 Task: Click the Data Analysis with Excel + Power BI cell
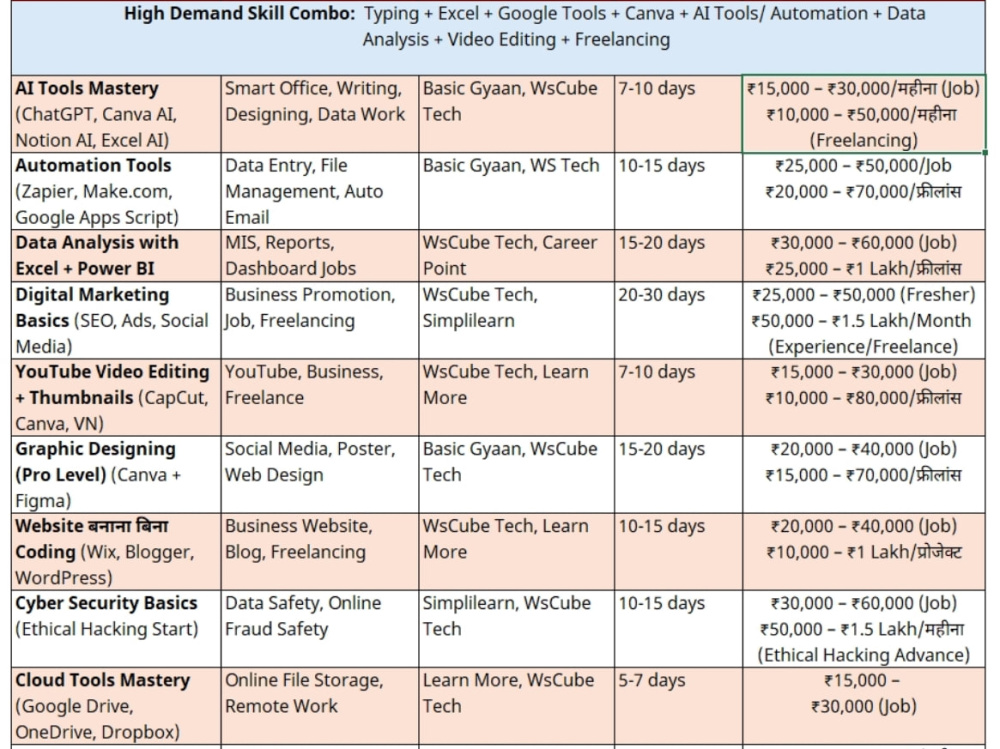tap(116, 255)
